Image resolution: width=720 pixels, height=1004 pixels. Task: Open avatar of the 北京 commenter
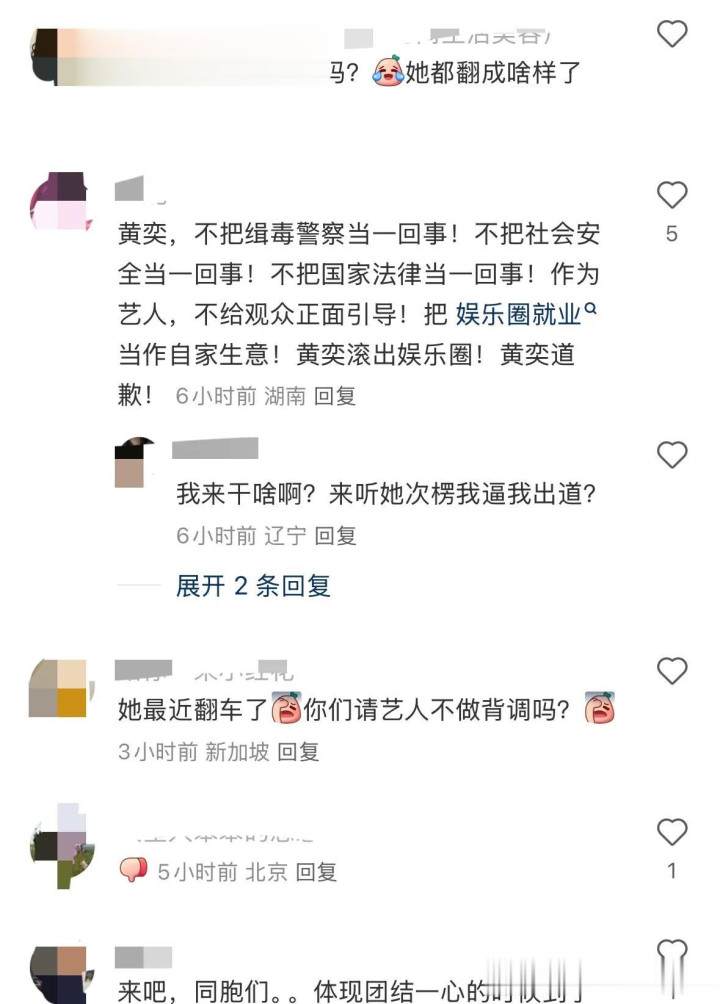click(59, 846)
